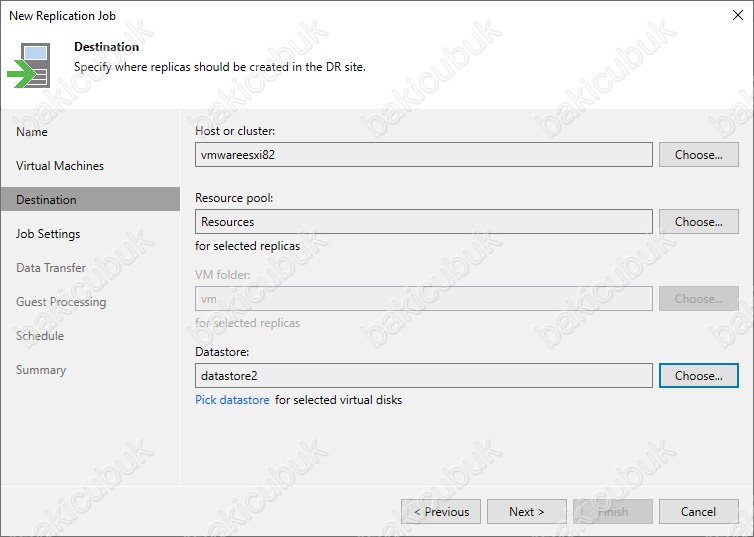754x537 pixels.
Task: Choose a datastore
Action: coord(698,375)
